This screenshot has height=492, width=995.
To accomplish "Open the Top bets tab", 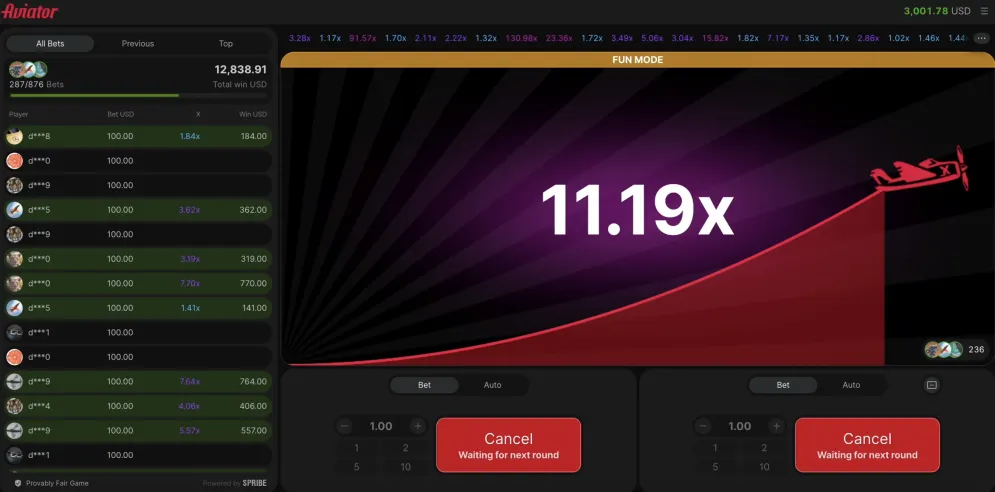I will [x=226, y=44].
